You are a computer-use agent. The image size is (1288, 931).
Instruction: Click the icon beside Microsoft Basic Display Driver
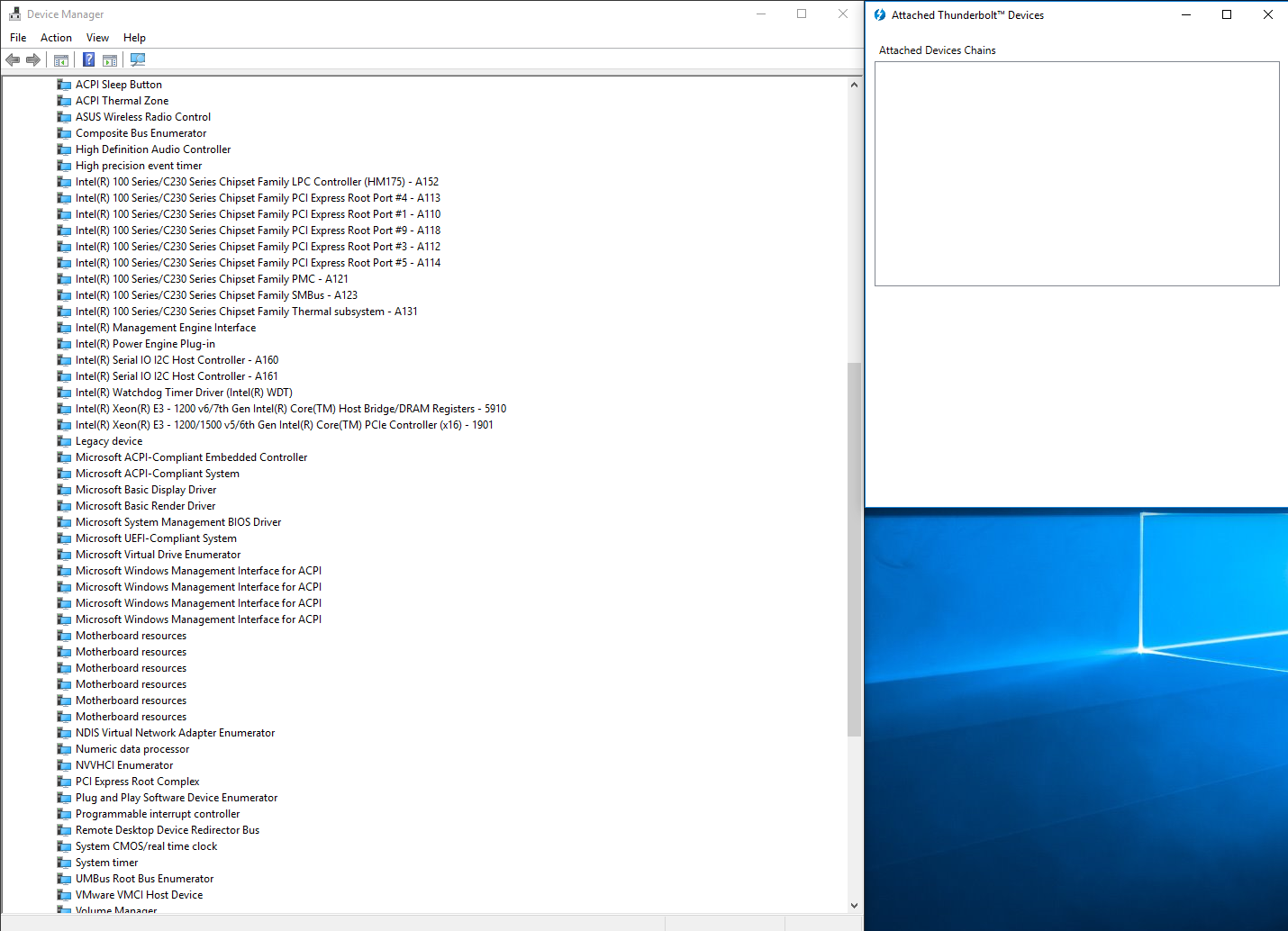(64, 490)
